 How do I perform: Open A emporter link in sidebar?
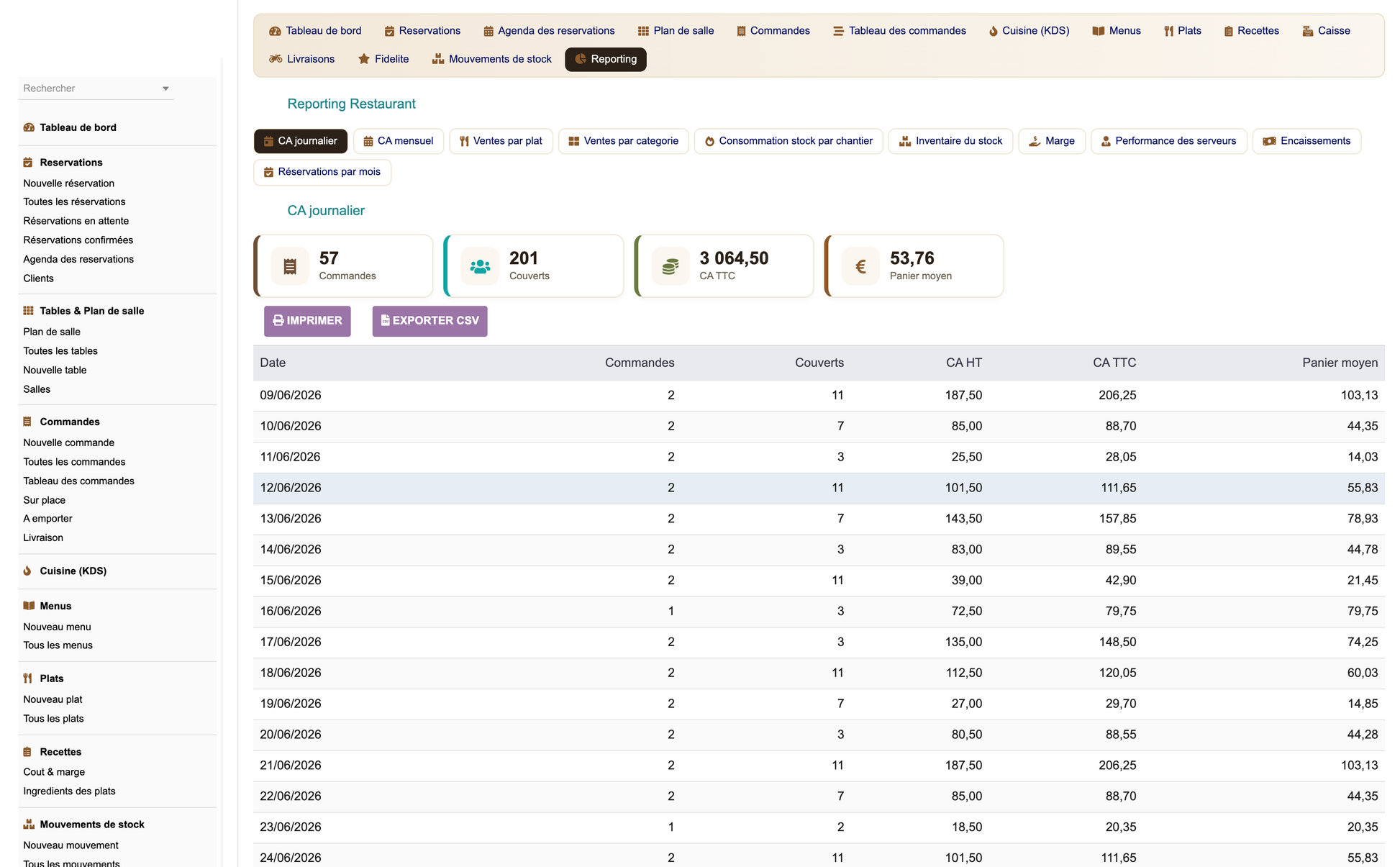[47, 518]
